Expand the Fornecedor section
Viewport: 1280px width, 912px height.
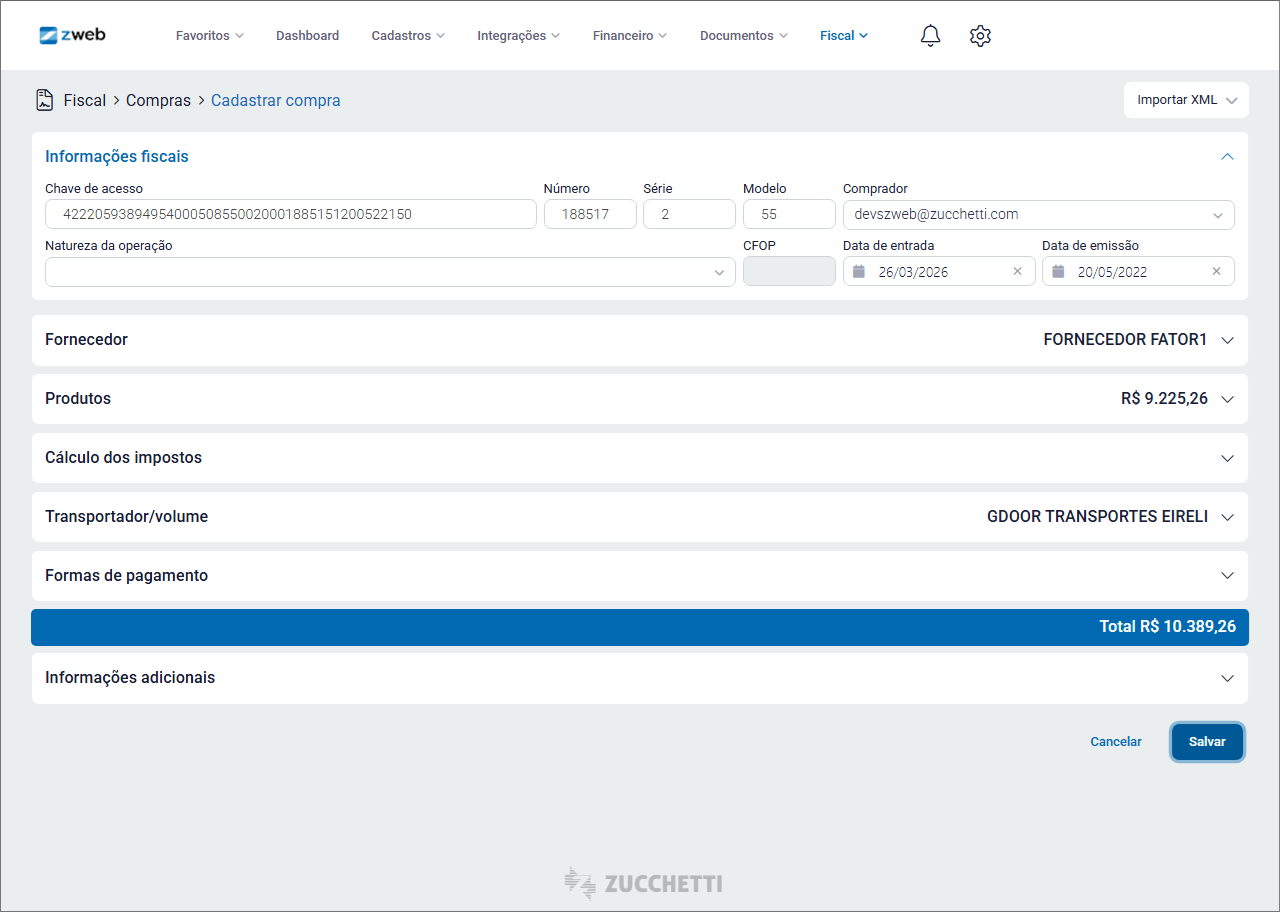pos(1227,340)
